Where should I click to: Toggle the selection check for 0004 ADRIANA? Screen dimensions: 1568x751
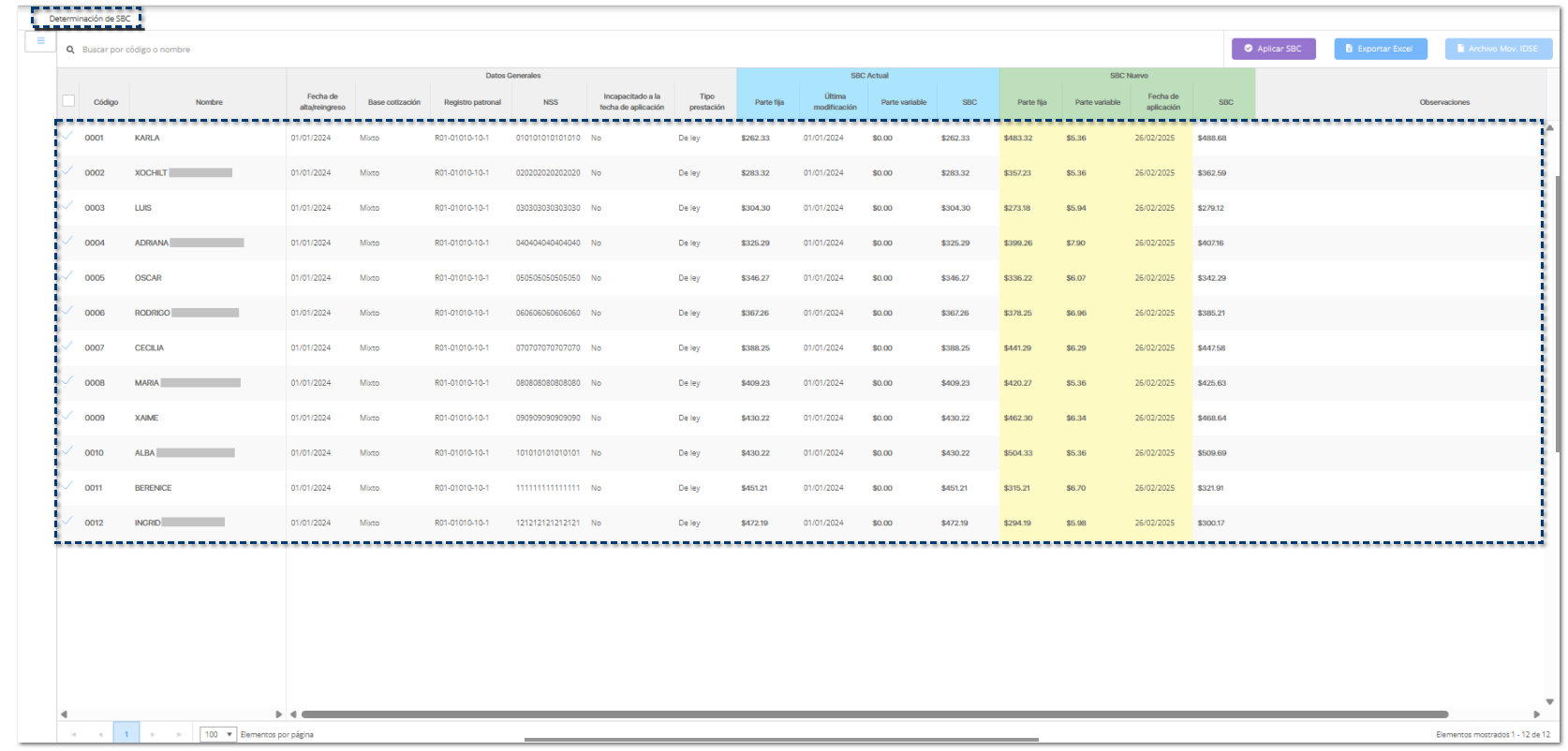[67, 241]
